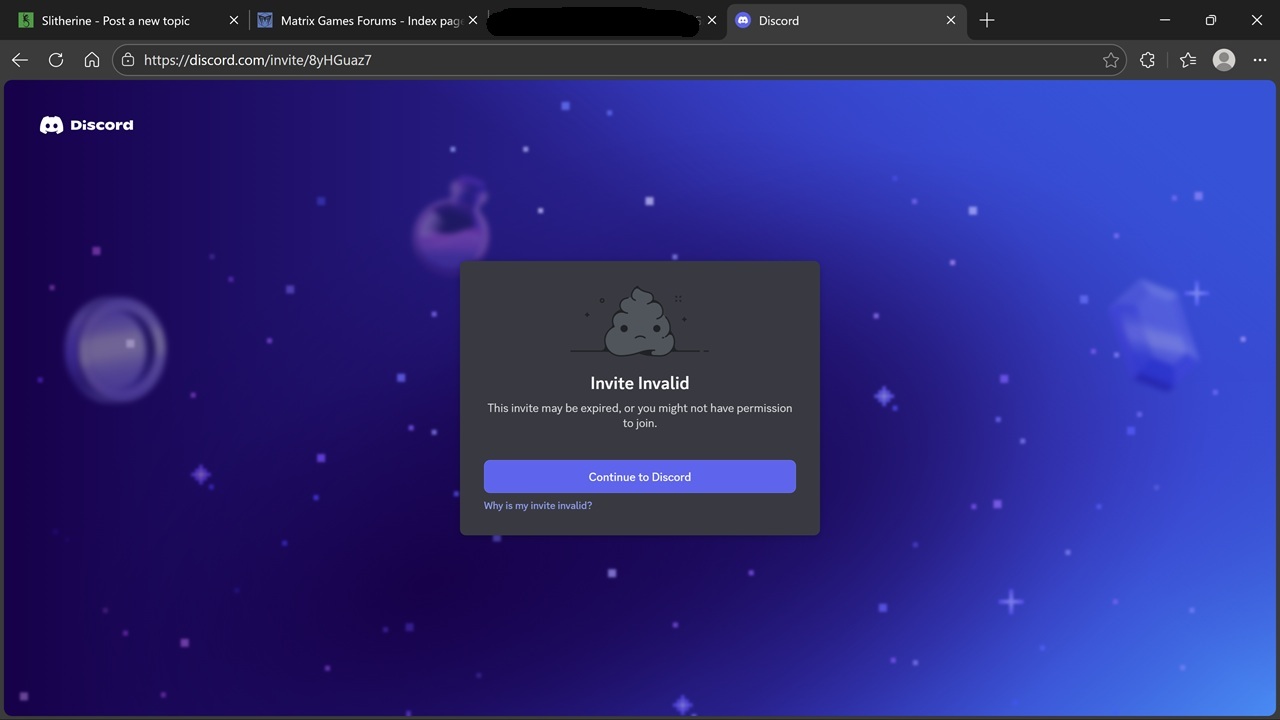Switch to Slitherine Post a new topic tab
Image resolution: width=1280 pixels, height=720 pixels.
point(115,20)
